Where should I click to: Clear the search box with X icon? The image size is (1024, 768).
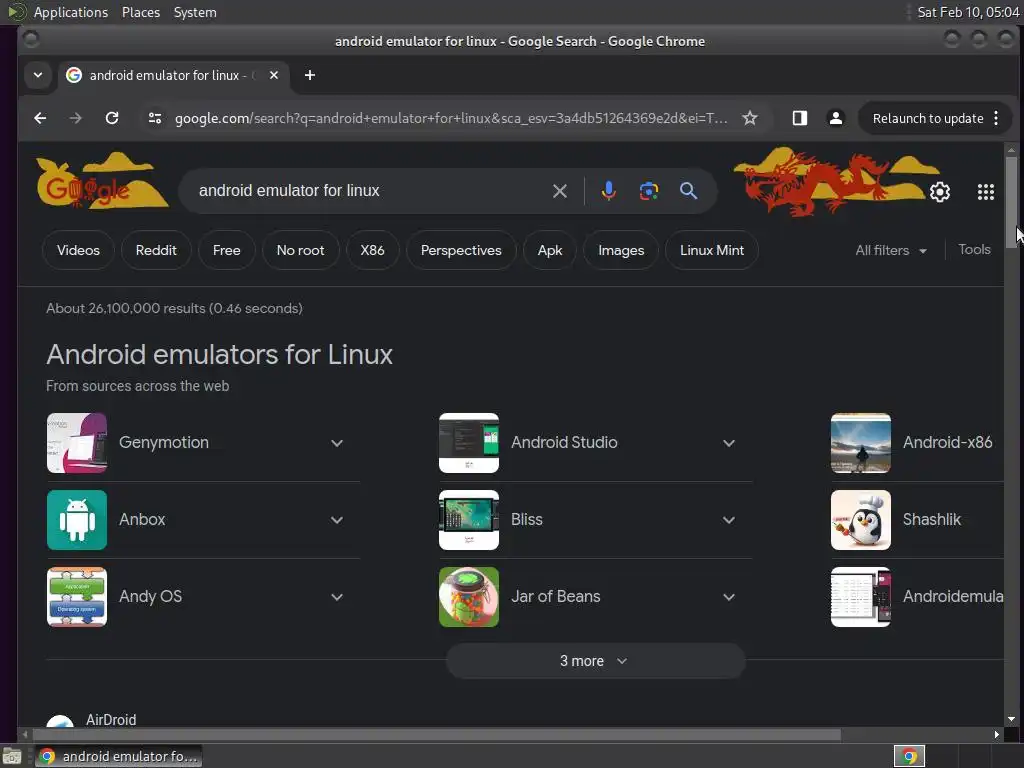coord(560,191)
